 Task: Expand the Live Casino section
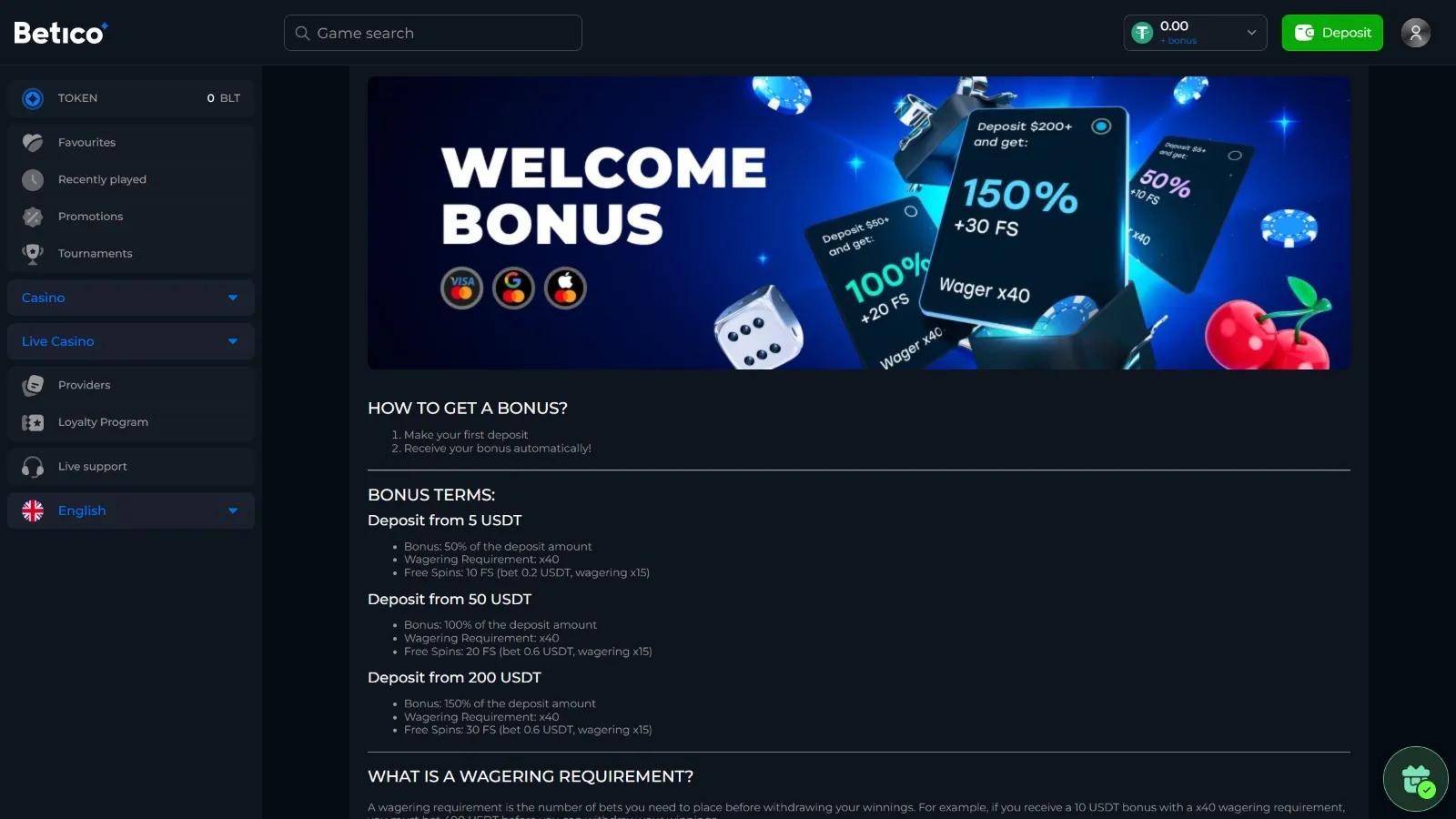[131, 341]
